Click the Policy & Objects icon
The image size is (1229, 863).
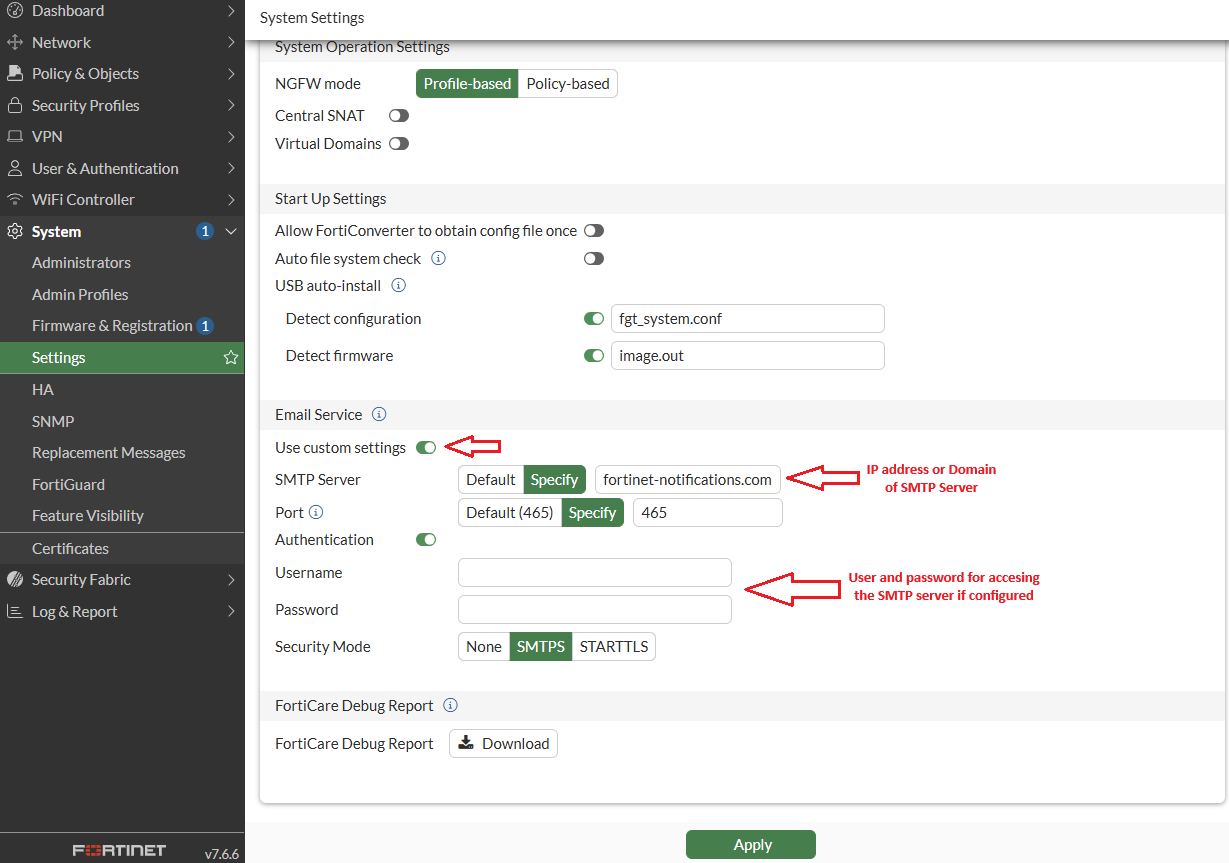point(15,74)
